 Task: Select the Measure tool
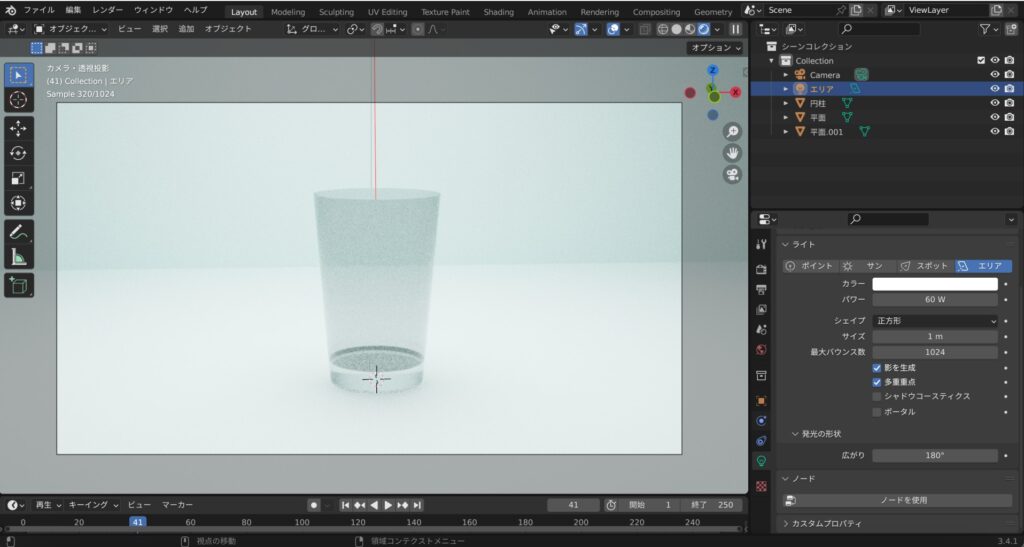[x=18, y=257]
